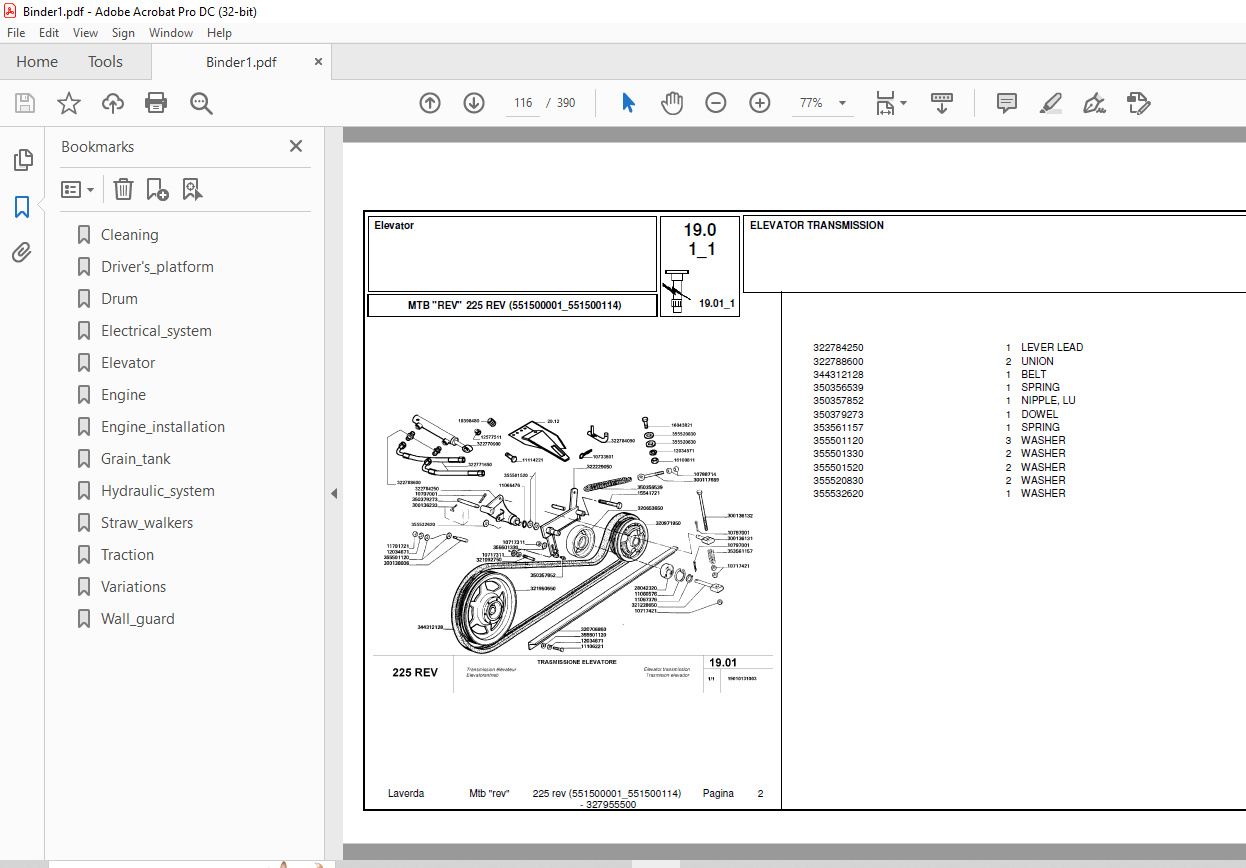This screenshot has width=1246, height=868.
Task: Find the current bookmark icon
Action: point(193,189)
